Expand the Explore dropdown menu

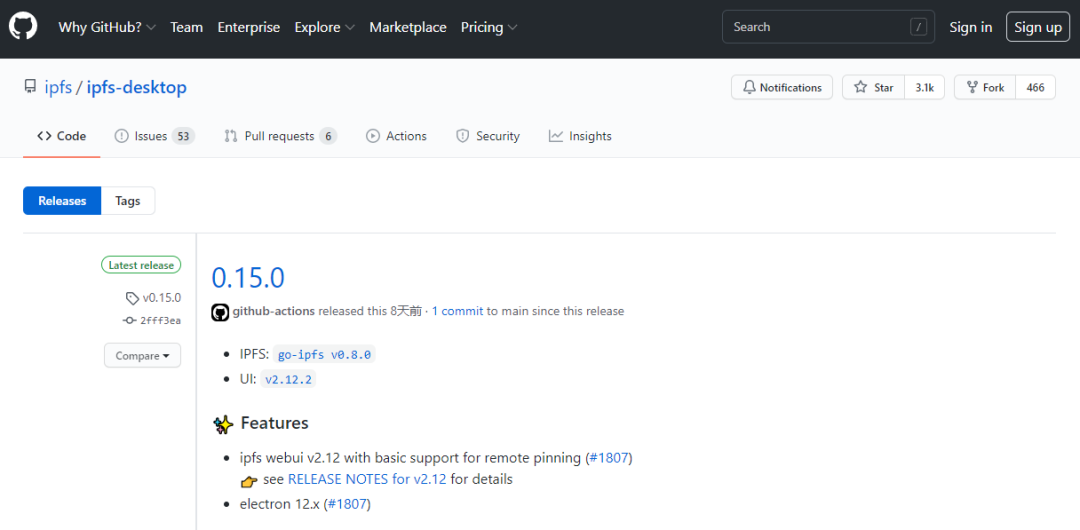pos(324,28)
